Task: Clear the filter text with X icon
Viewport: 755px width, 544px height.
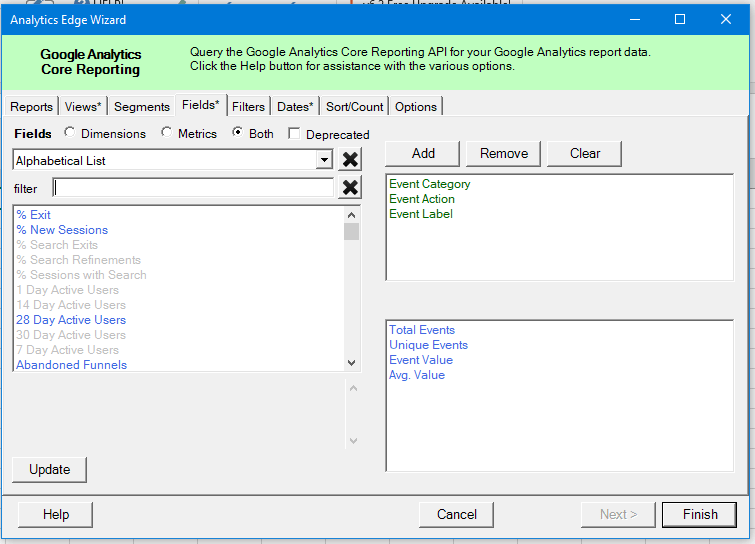Action: point(350,188)
